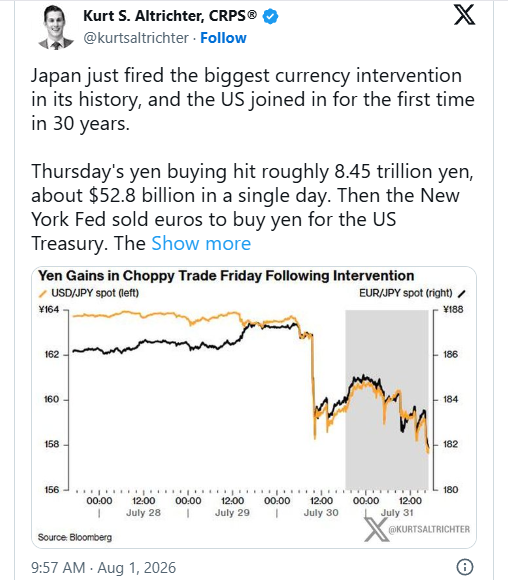Click the July 30 axis label
The image size is (508, 580).
(x=321, y=513)
